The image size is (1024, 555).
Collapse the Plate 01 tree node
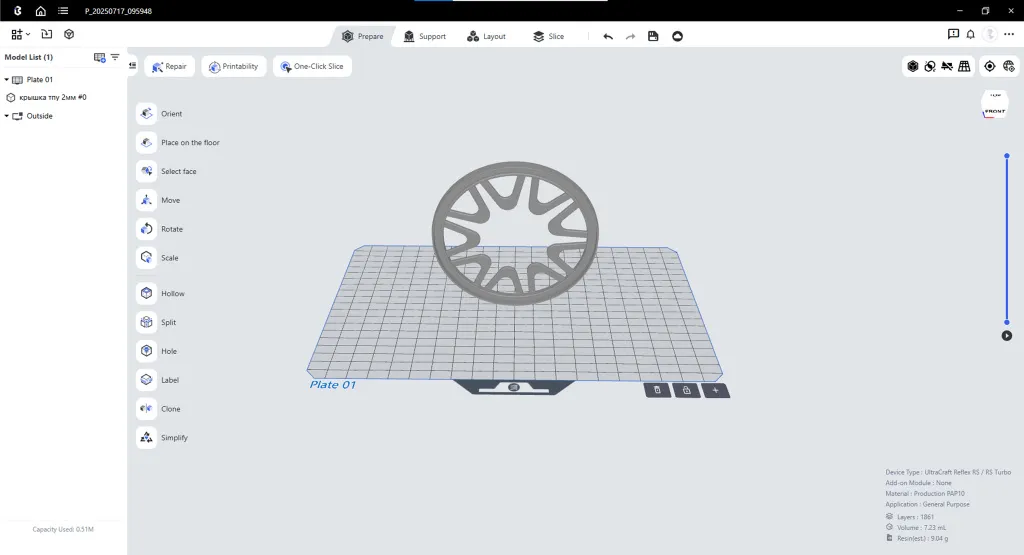7,79
